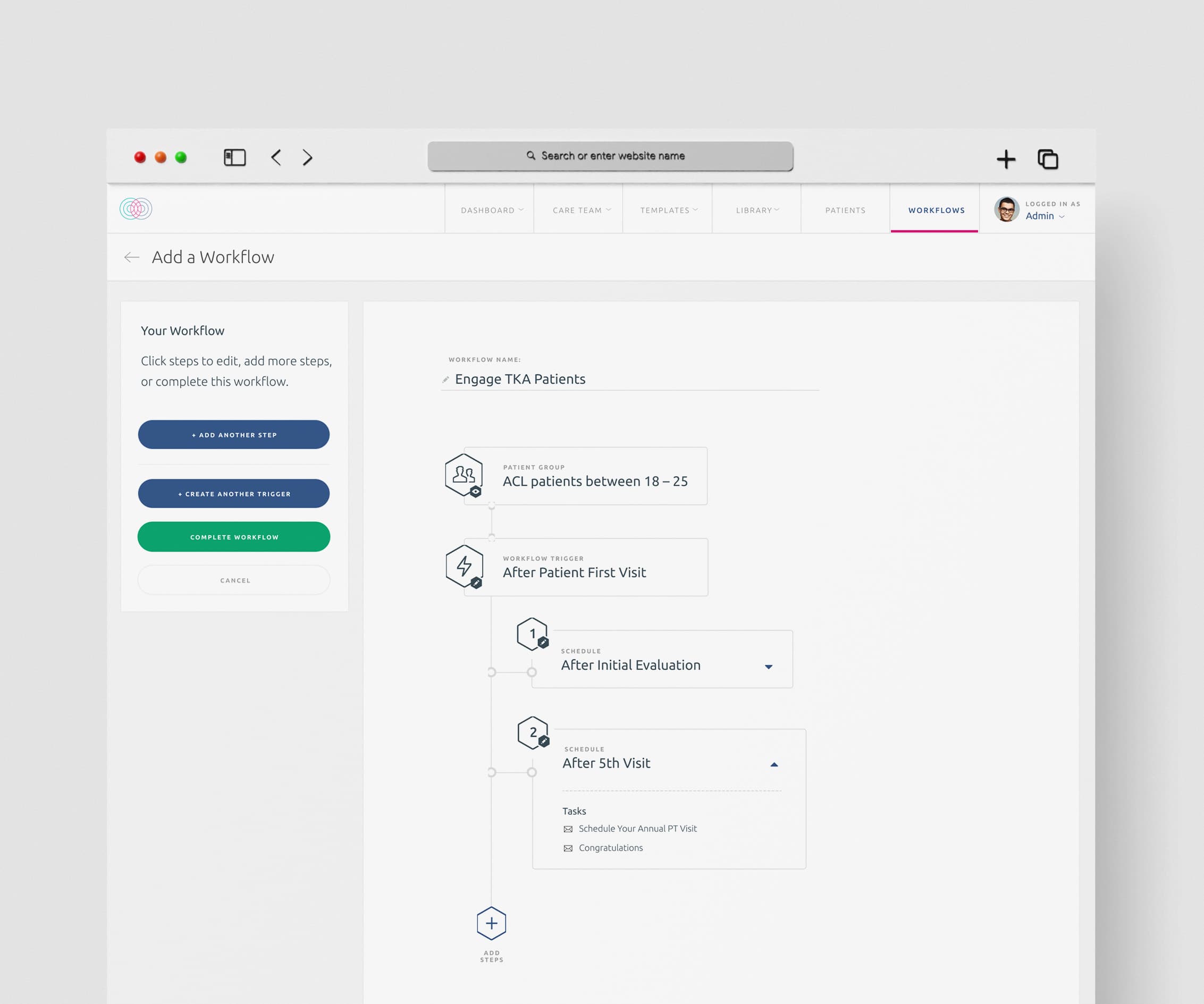Viewport: 1204px width, 1004px height.
Task: Click the Your Workflow heading
Action: pyautogui.click(x=182, y=331)
